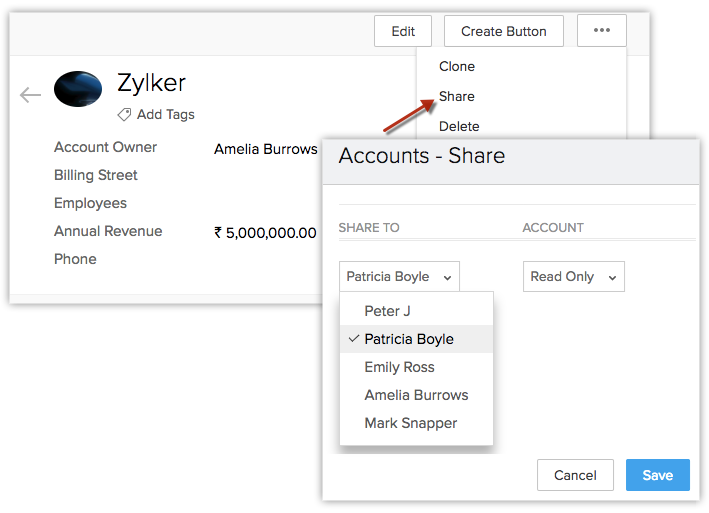Choose Mark Snapper from the list

coord(410,423)
